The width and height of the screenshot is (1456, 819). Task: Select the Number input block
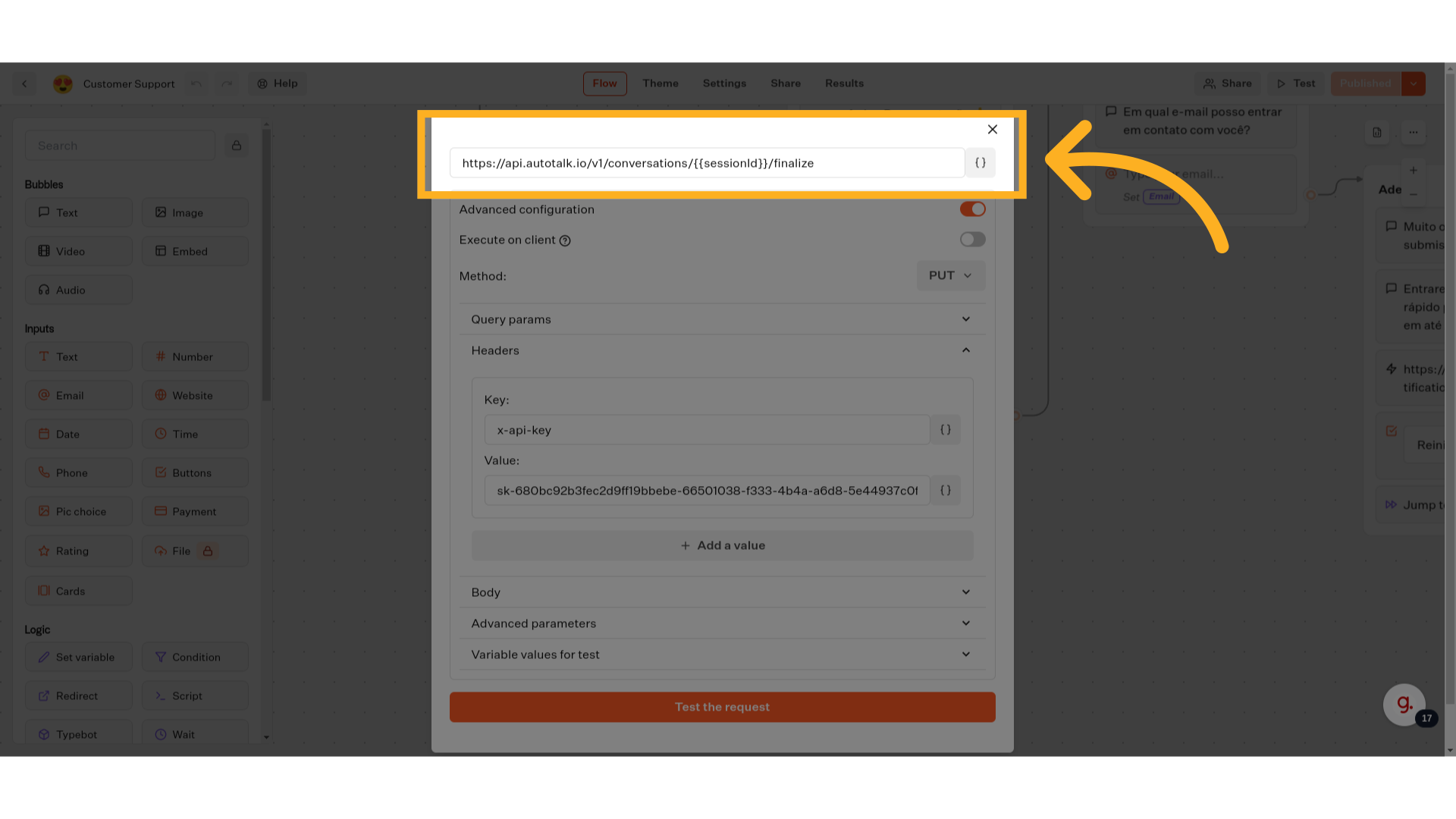195,356
